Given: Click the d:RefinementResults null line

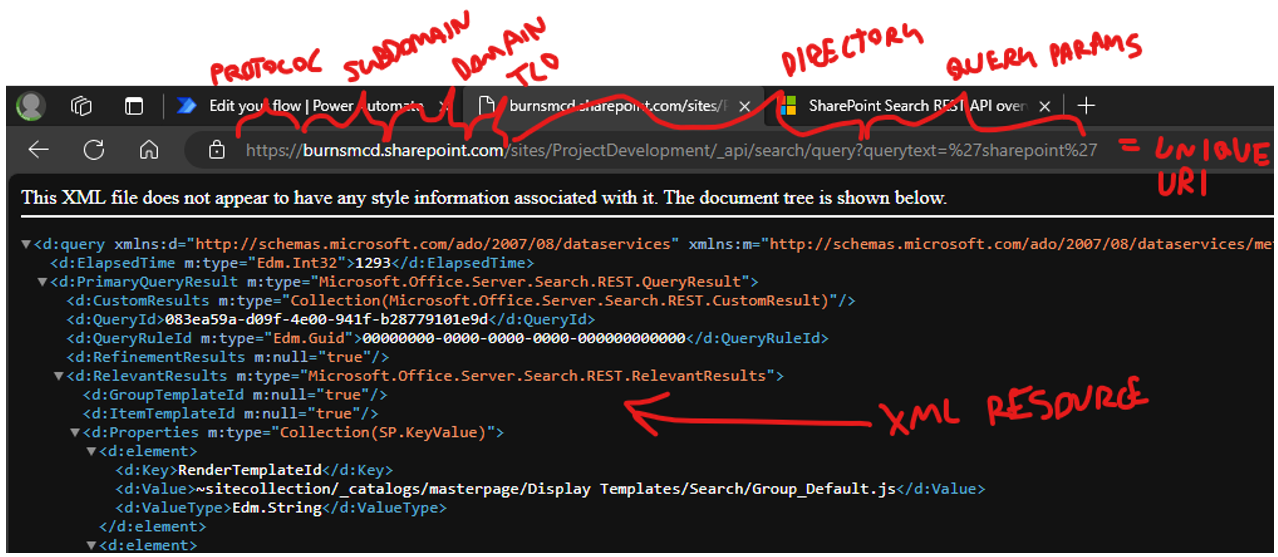Looking at the screenshot, I should click(x=228, y=357).
